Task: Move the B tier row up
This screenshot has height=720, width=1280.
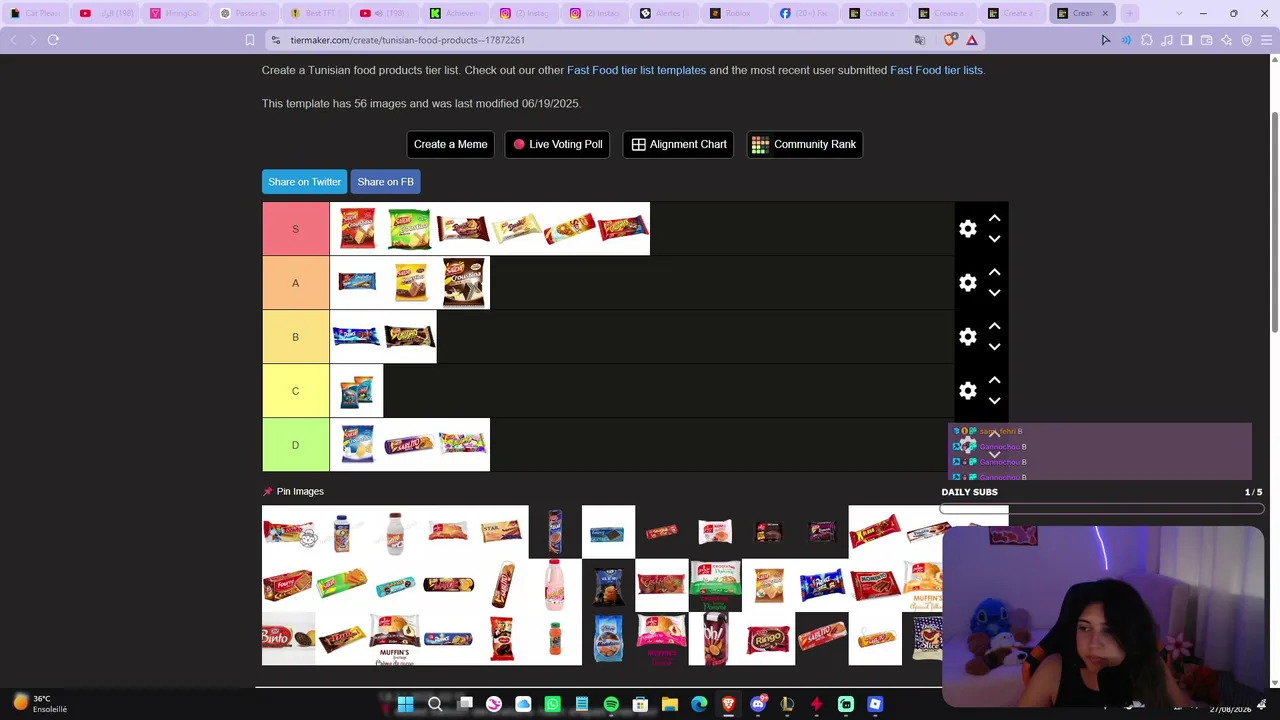Action: 994,326
